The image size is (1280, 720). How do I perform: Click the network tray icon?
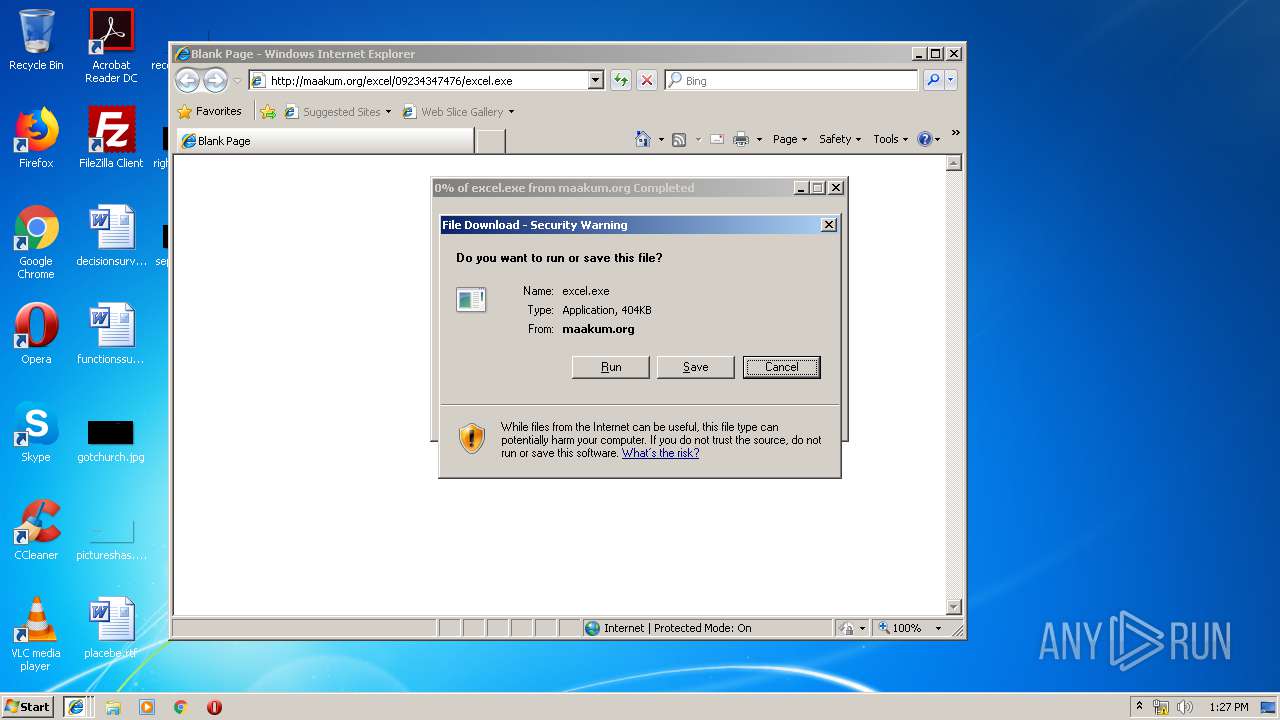[1161, 707]
